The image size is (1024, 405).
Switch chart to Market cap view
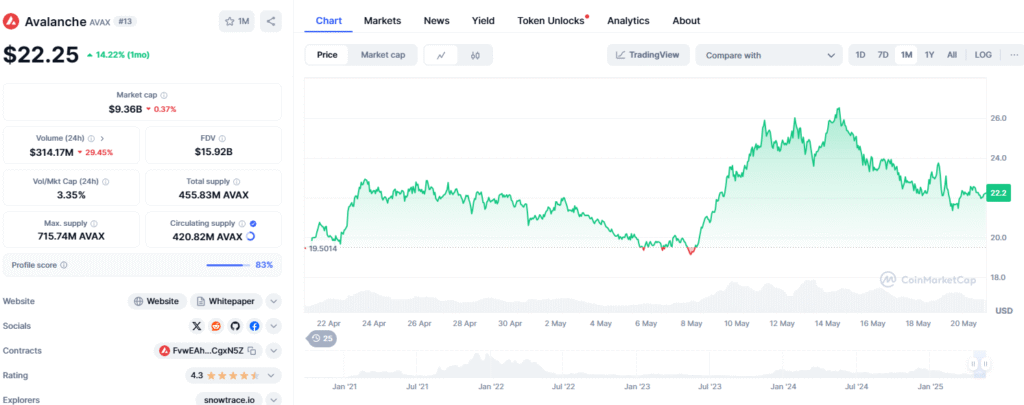pyautogui.click(x=383, y=55)
